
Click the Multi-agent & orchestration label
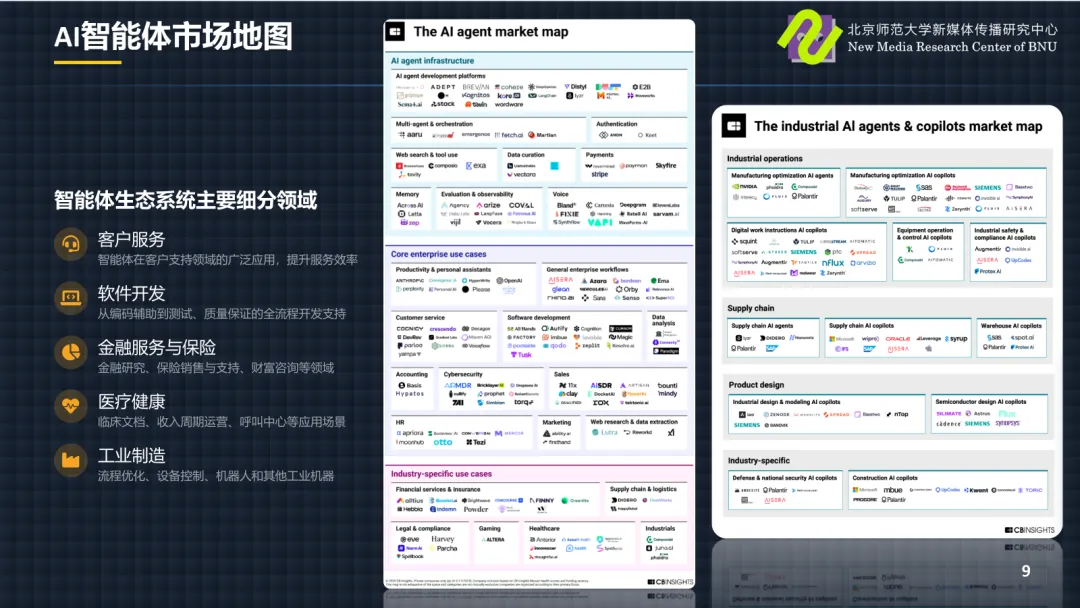click(x=434, y=124)
